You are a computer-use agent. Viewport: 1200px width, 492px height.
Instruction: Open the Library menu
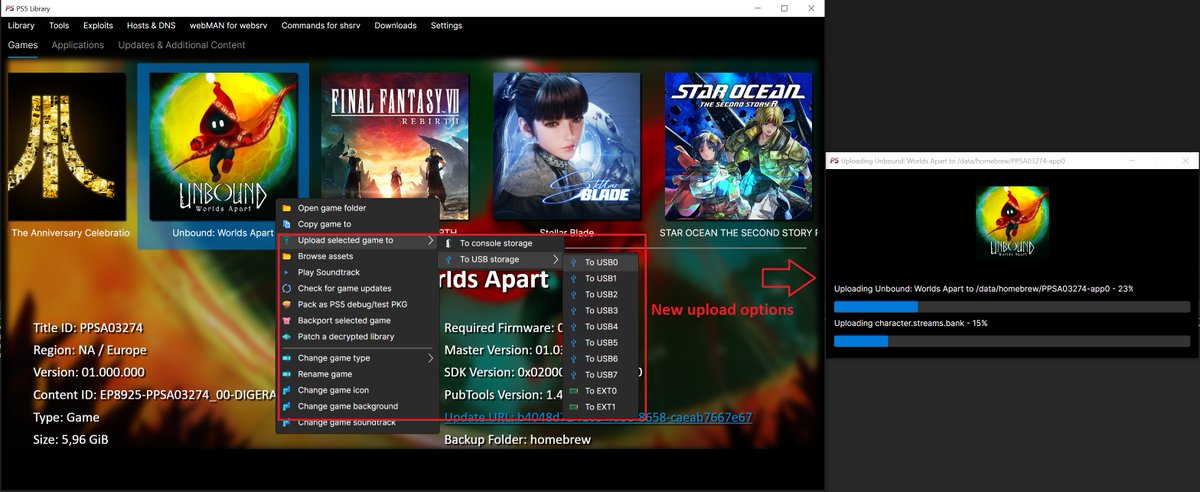click(21, 25)
